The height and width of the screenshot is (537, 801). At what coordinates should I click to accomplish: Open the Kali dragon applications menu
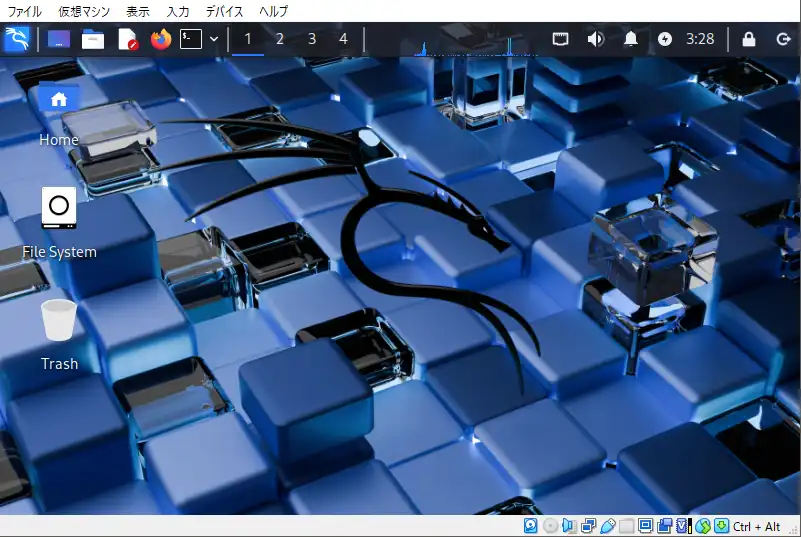(x=16, y=39)
